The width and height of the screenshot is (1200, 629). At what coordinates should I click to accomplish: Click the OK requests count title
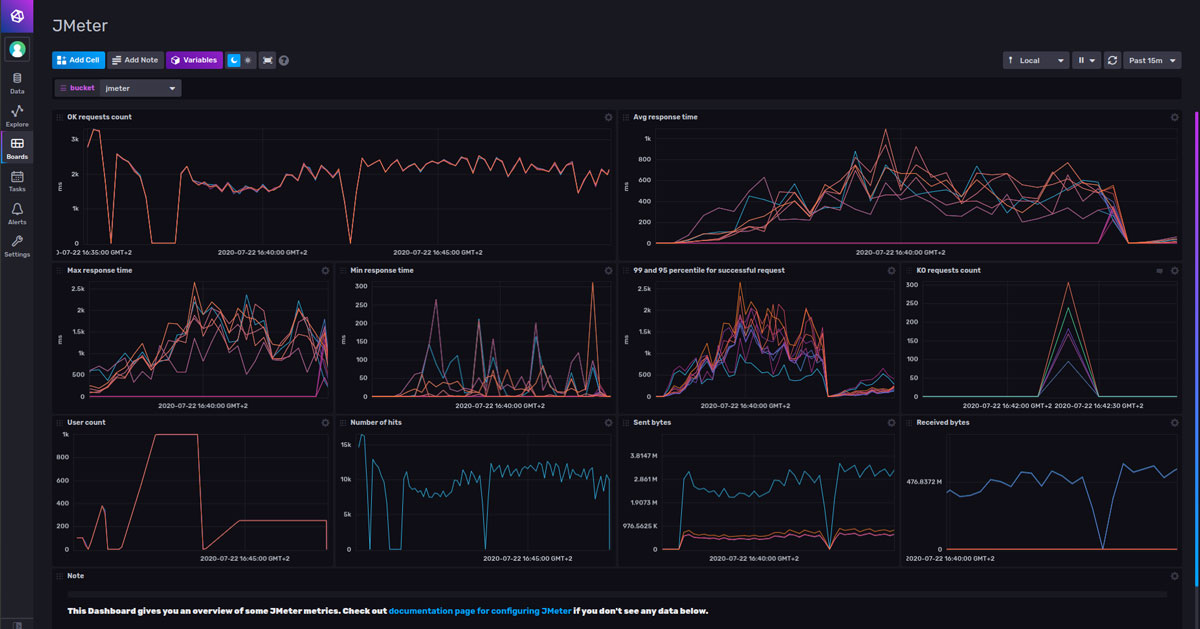[x=99, y=117]
